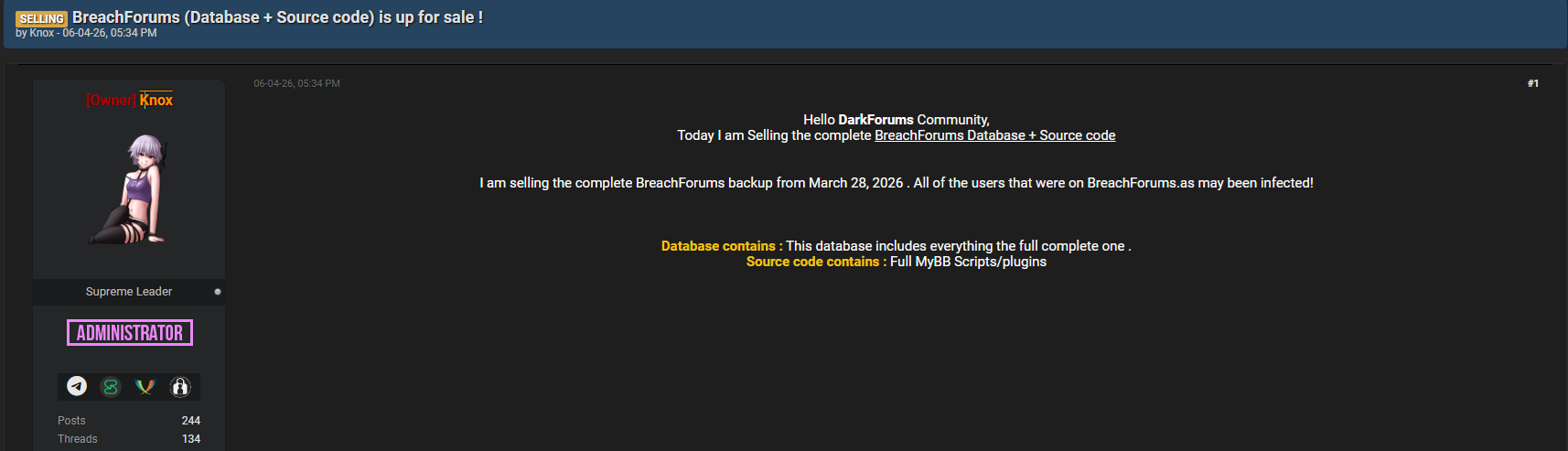Click the green Session messenger icon
1568x451 pixels.
[x=111, y=387]
